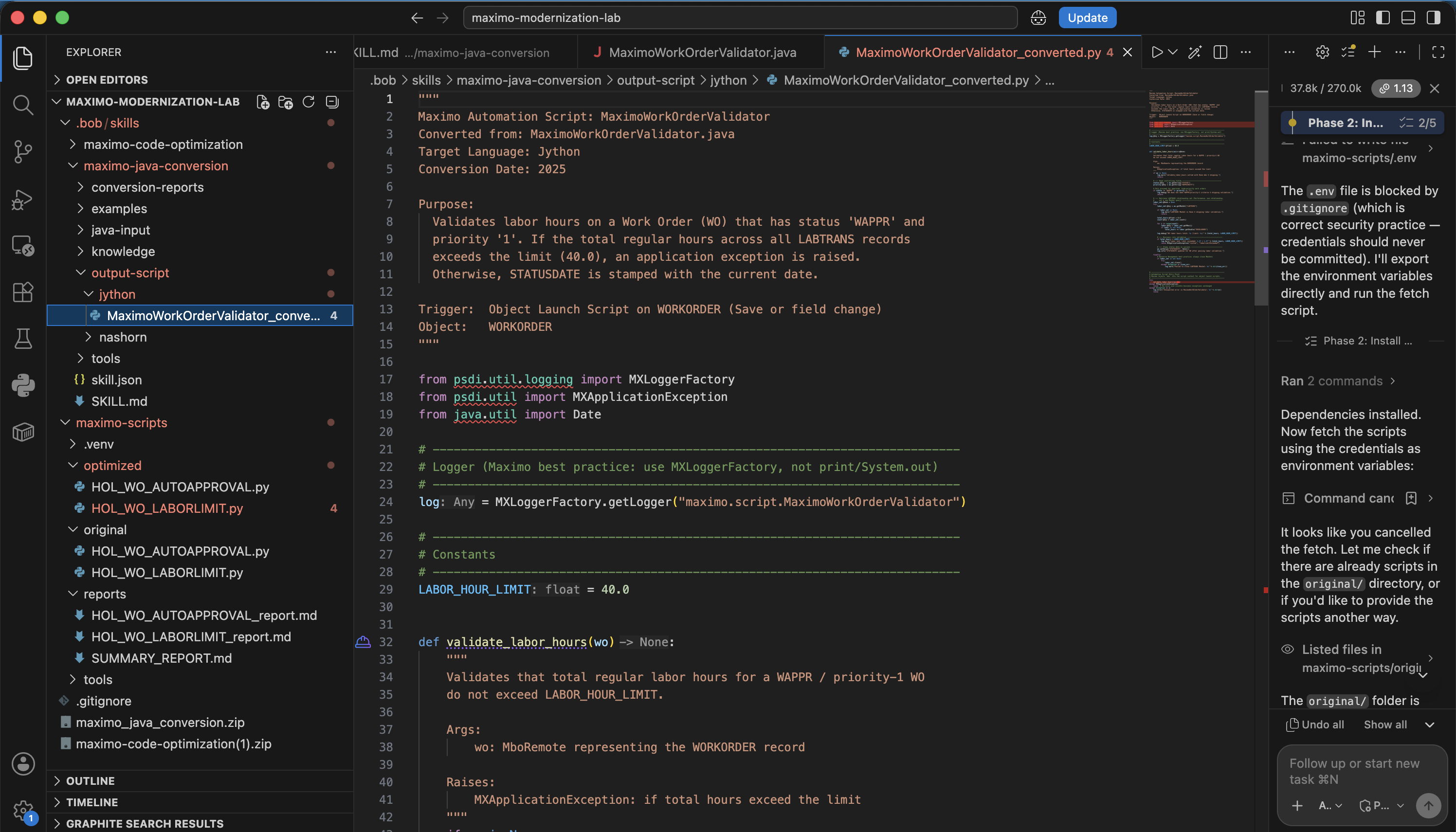Screen dimensions: 1456x832
Task: Run the Python file with play button
Action: coord(1157,52)
